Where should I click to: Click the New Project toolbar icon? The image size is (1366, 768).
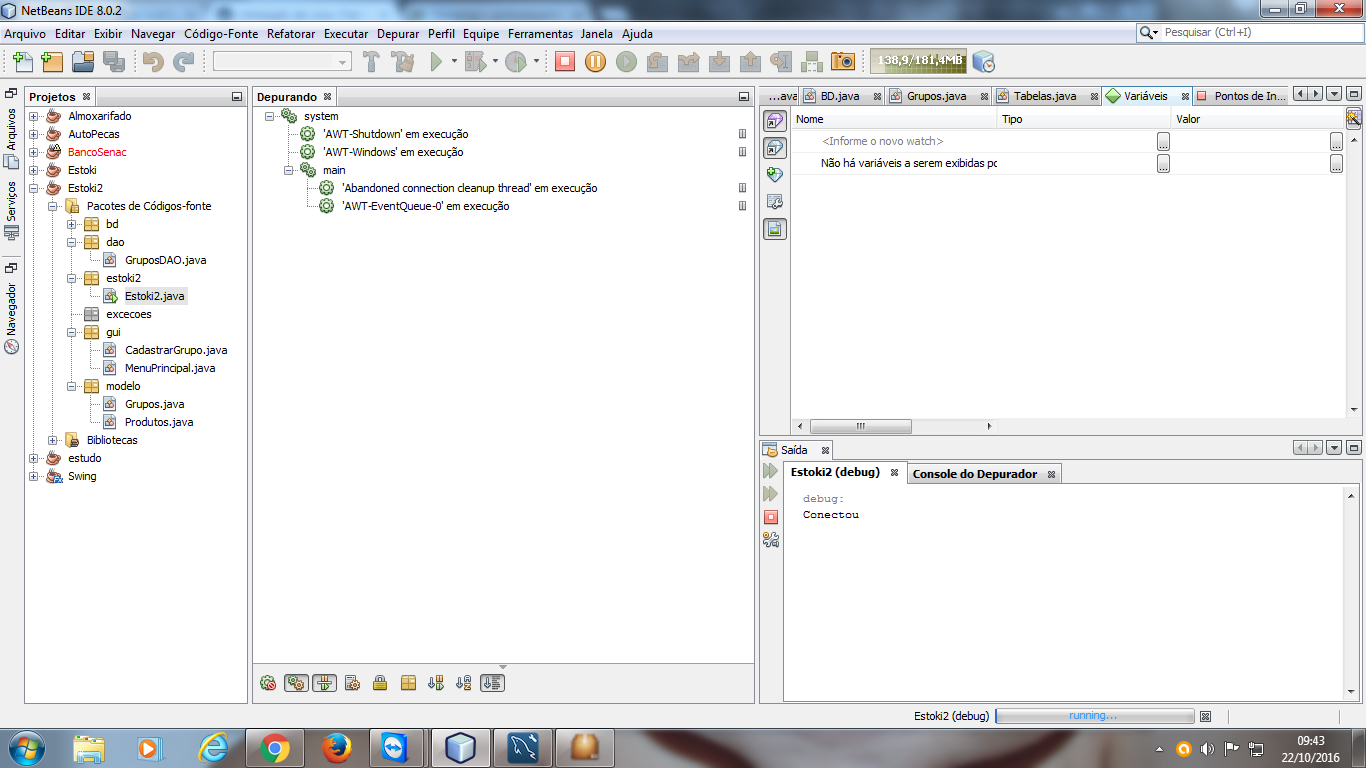(52, 62)
